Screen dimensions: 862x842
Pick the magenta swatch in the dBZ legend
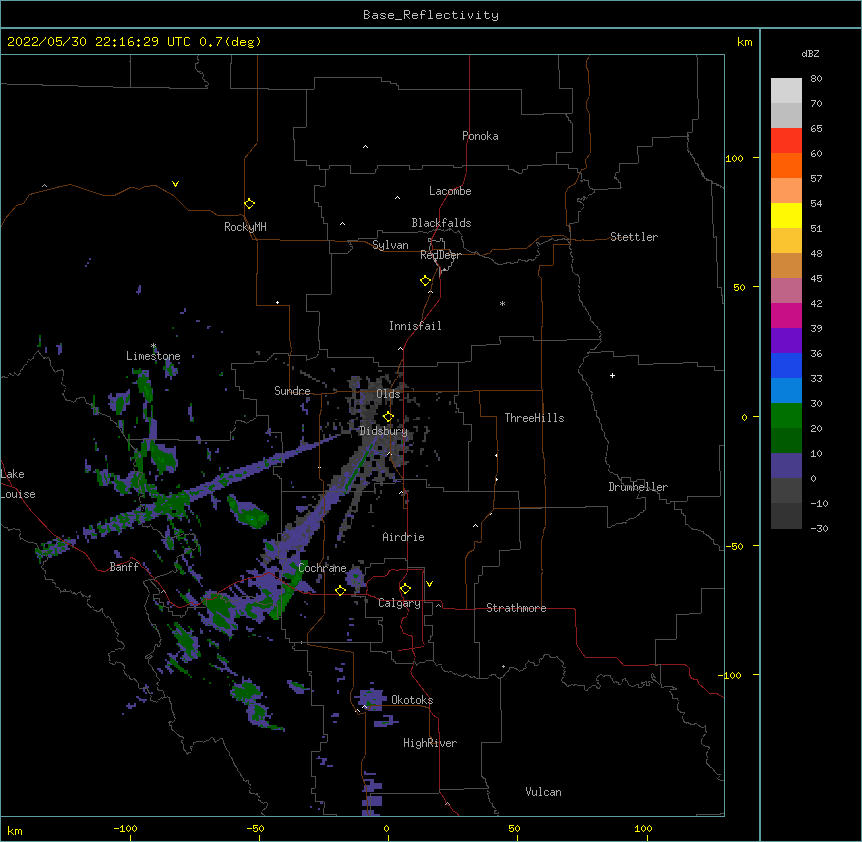coord(786,315)
